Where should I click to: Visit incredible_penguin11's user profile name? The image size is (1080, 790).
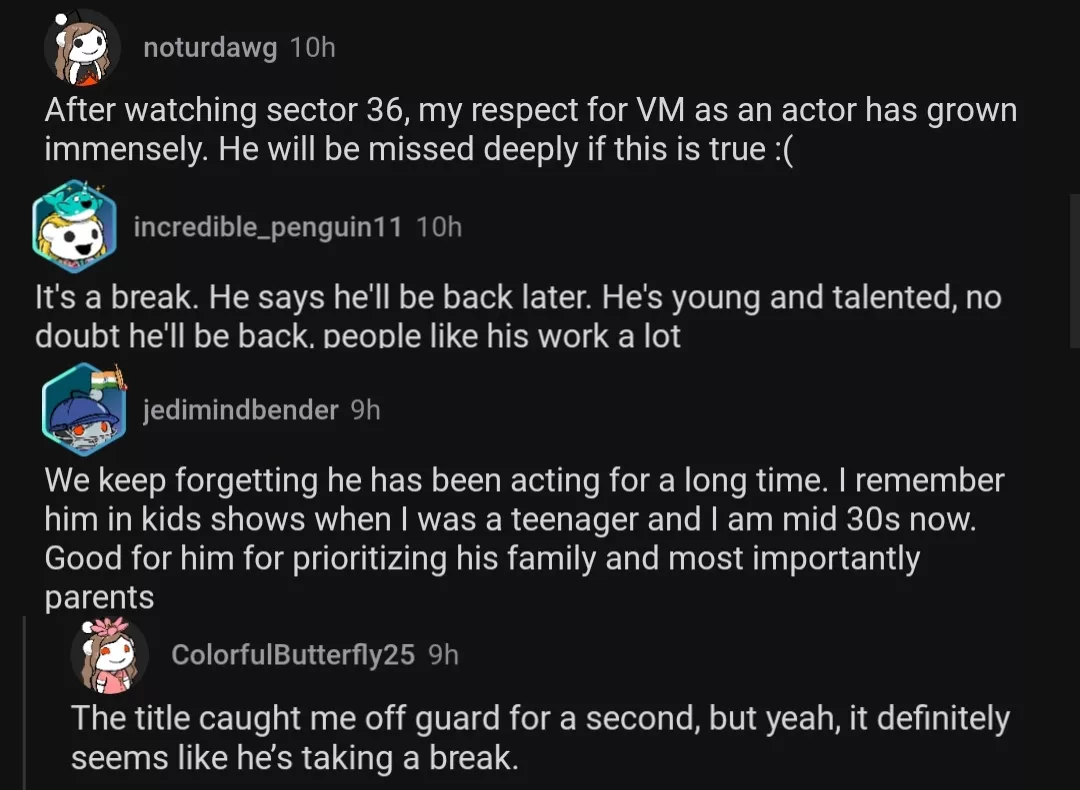[x=268, y=227]
